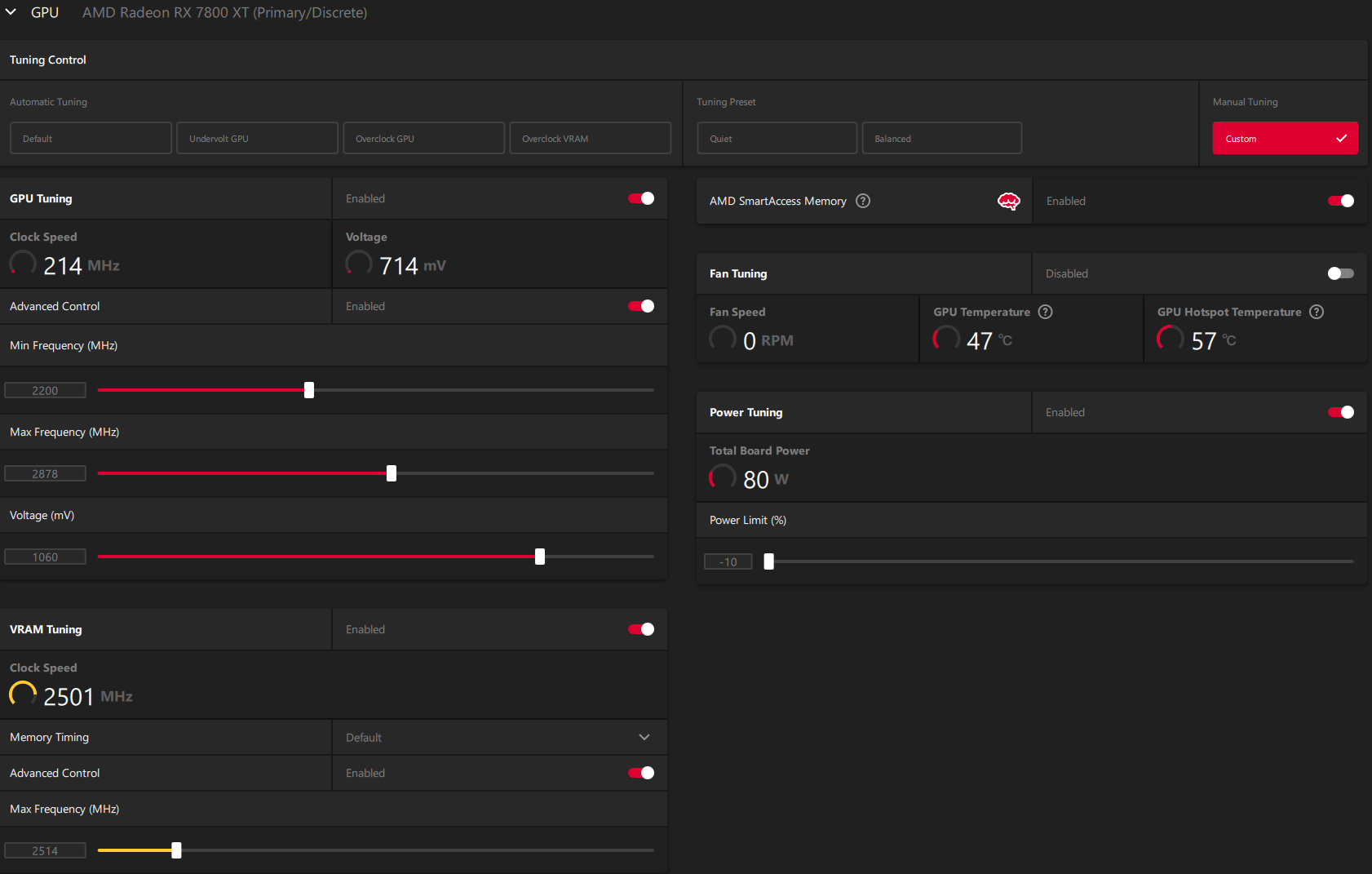Toggle the GPU Tuning switch

click(x=641, y=198)
